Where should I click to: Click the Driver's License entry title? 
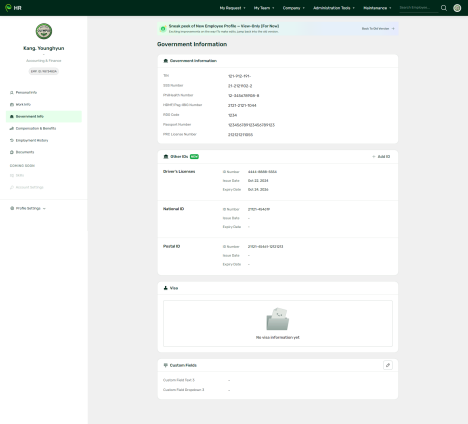pyautogui.click(x=179, y=172)
